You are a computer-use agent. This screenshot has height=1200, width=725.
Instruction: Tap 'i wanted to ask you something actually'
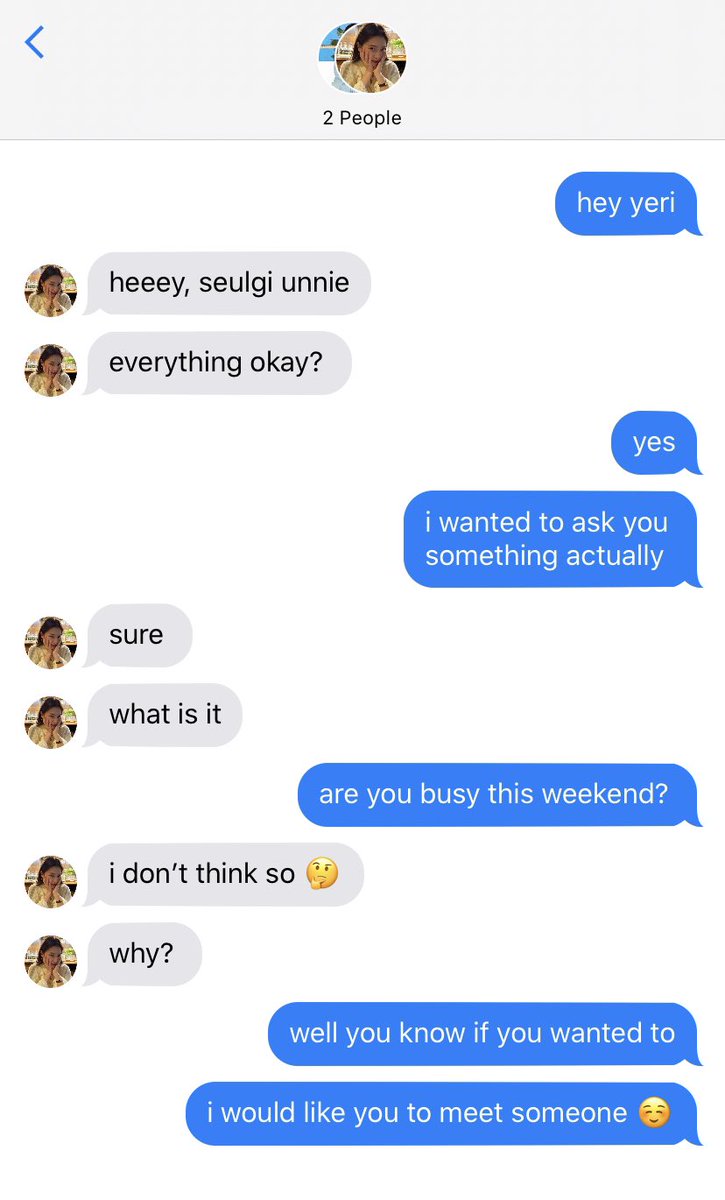coord(550,539)
